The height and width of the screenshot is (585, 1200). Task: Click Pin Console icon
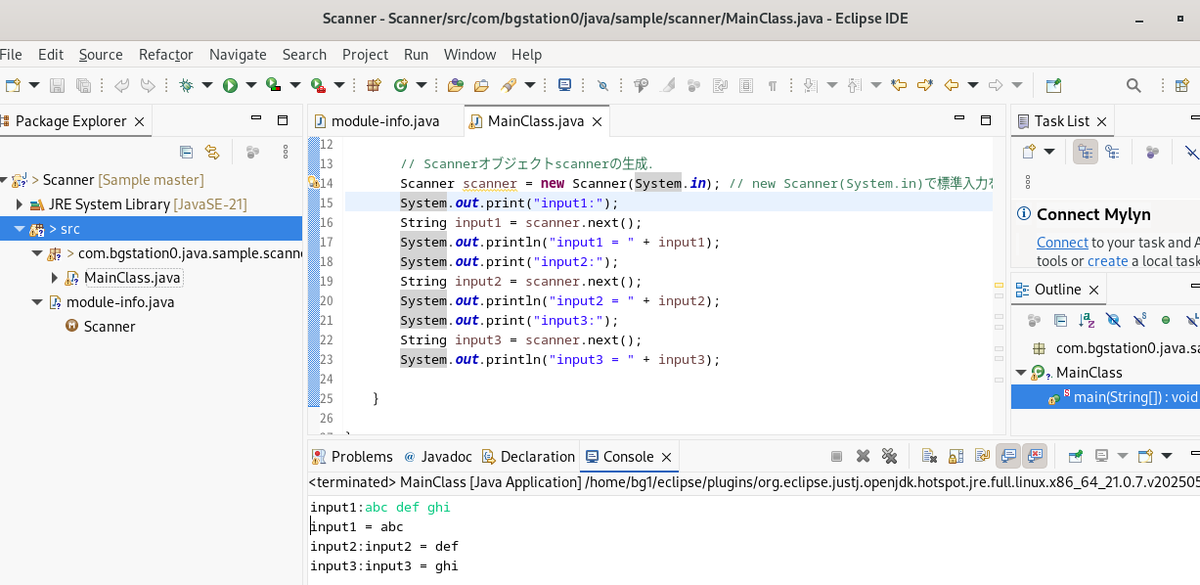(1075, 456)
